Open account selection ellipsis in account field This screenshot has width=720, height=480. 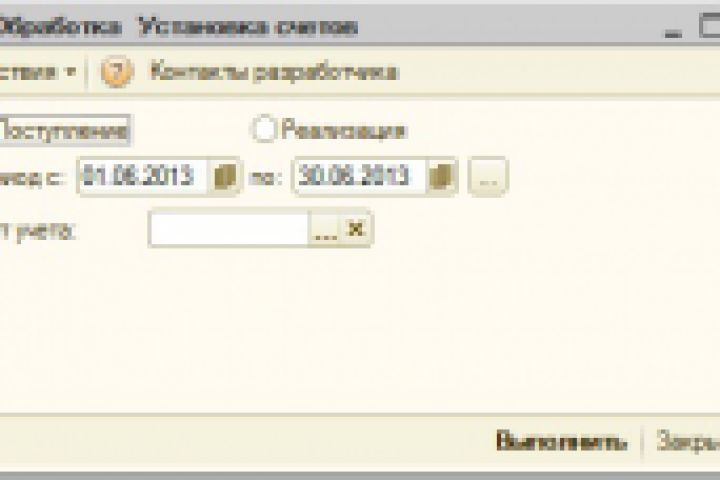click(325, 229)
